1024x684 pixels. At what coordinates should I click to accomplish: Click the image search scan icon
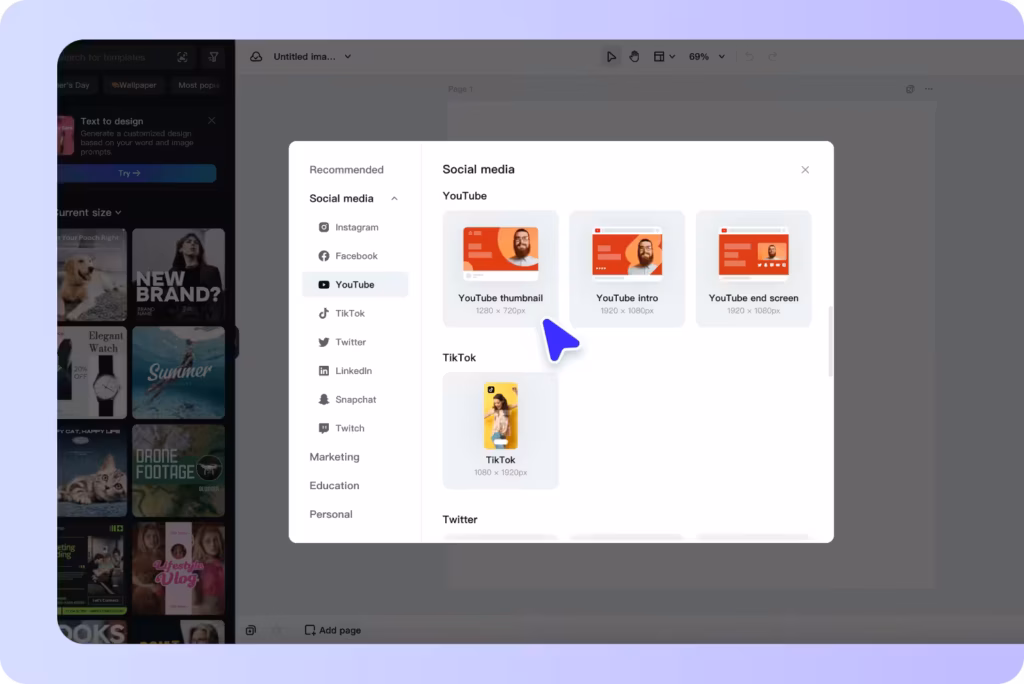pyautogui.click(x=182, y=58)
